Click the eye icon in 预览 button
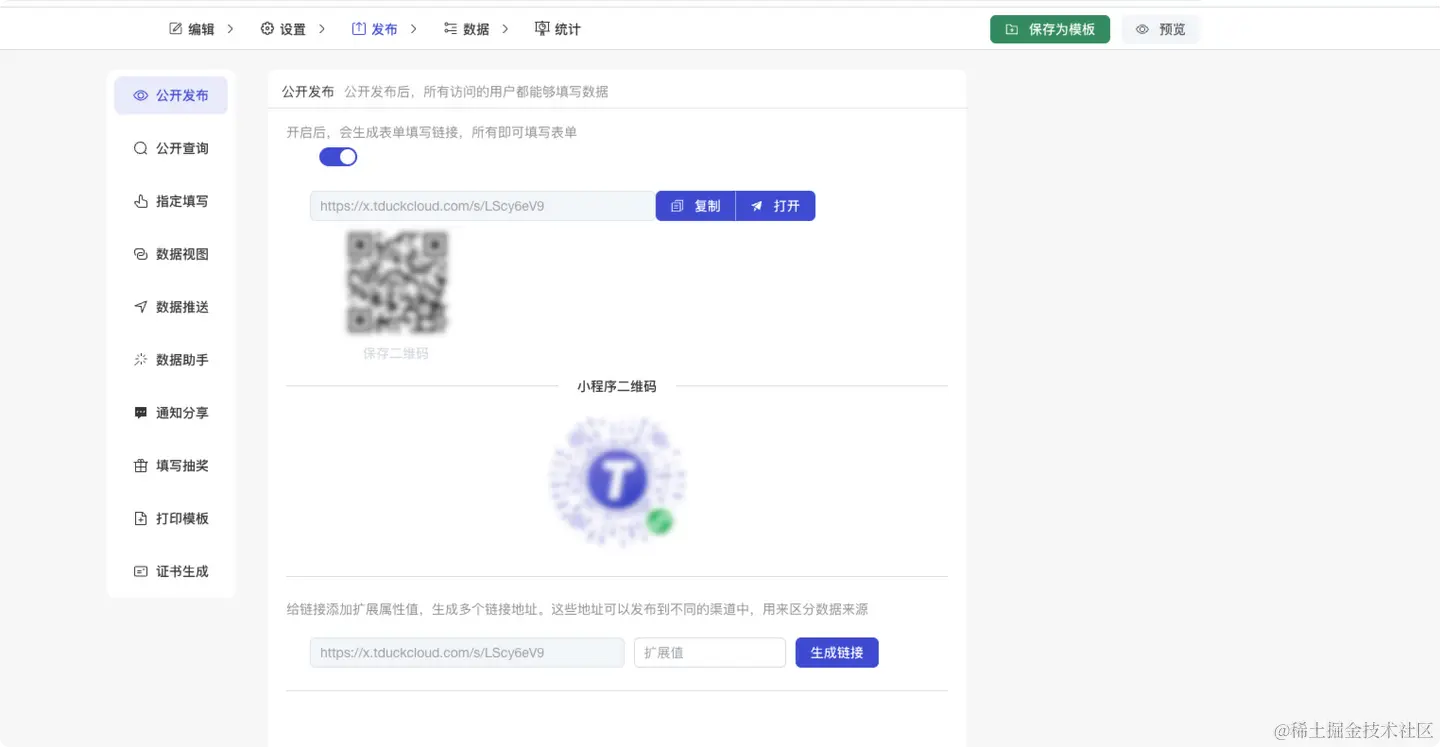 click(1142, 30)
